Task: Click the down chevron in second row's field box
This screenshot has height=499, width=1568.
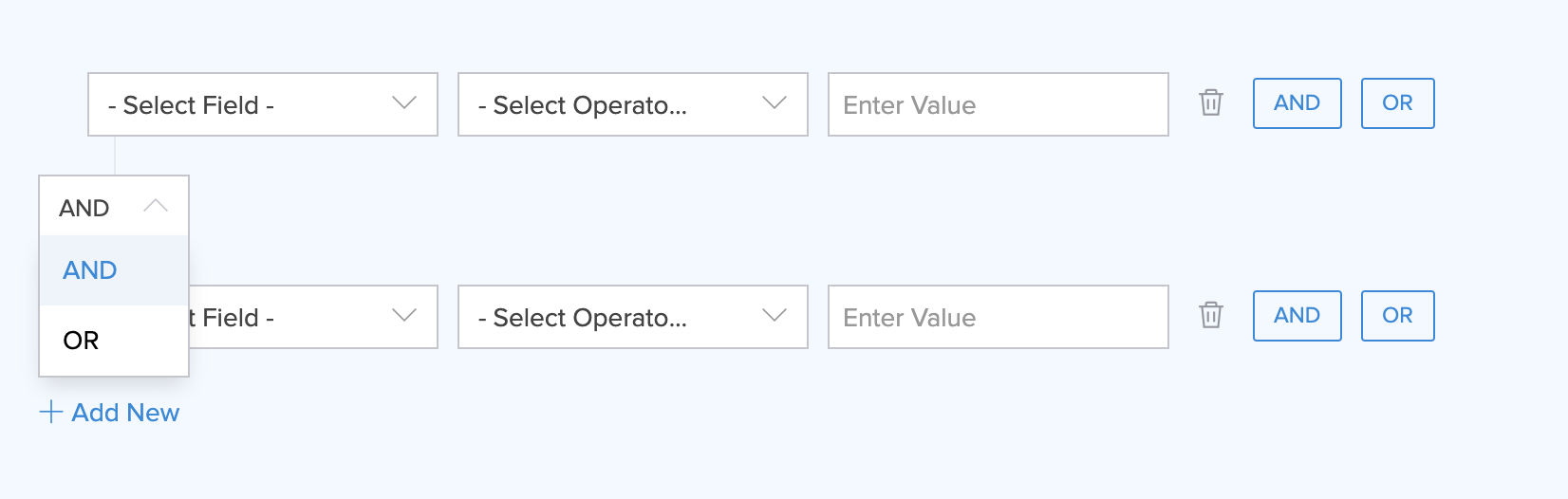Action: click(404, 316)
